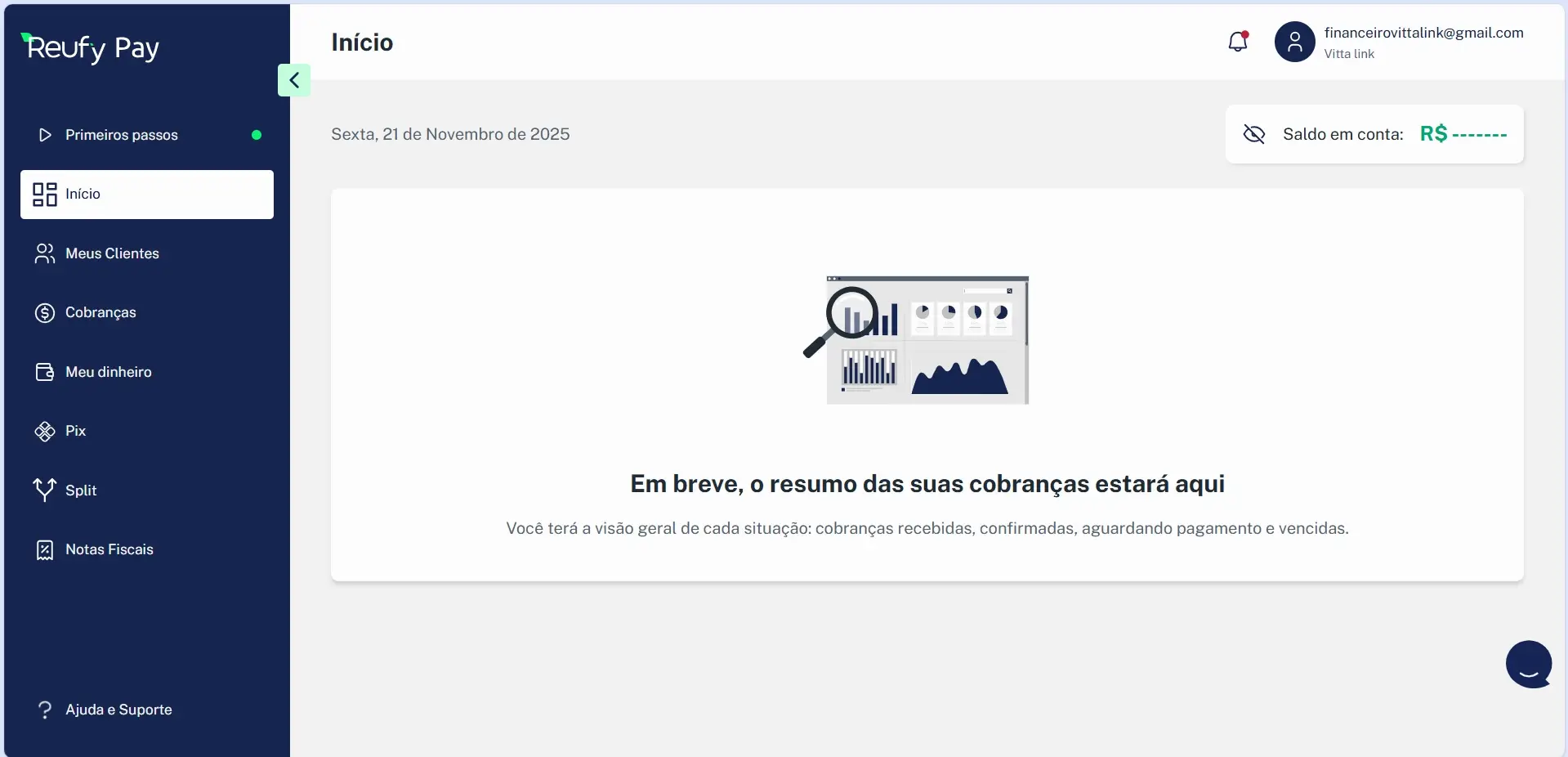Open Primeiros passos in the sidebar
This screenshot has height=757, width=1568.
tap(121, 135)
